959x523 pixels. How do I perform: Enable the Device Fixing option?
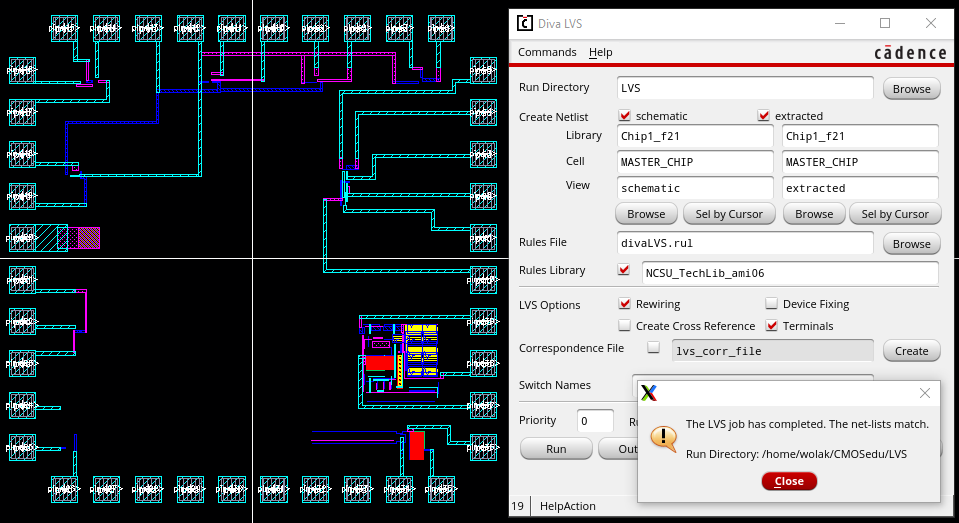click(772, 304)
